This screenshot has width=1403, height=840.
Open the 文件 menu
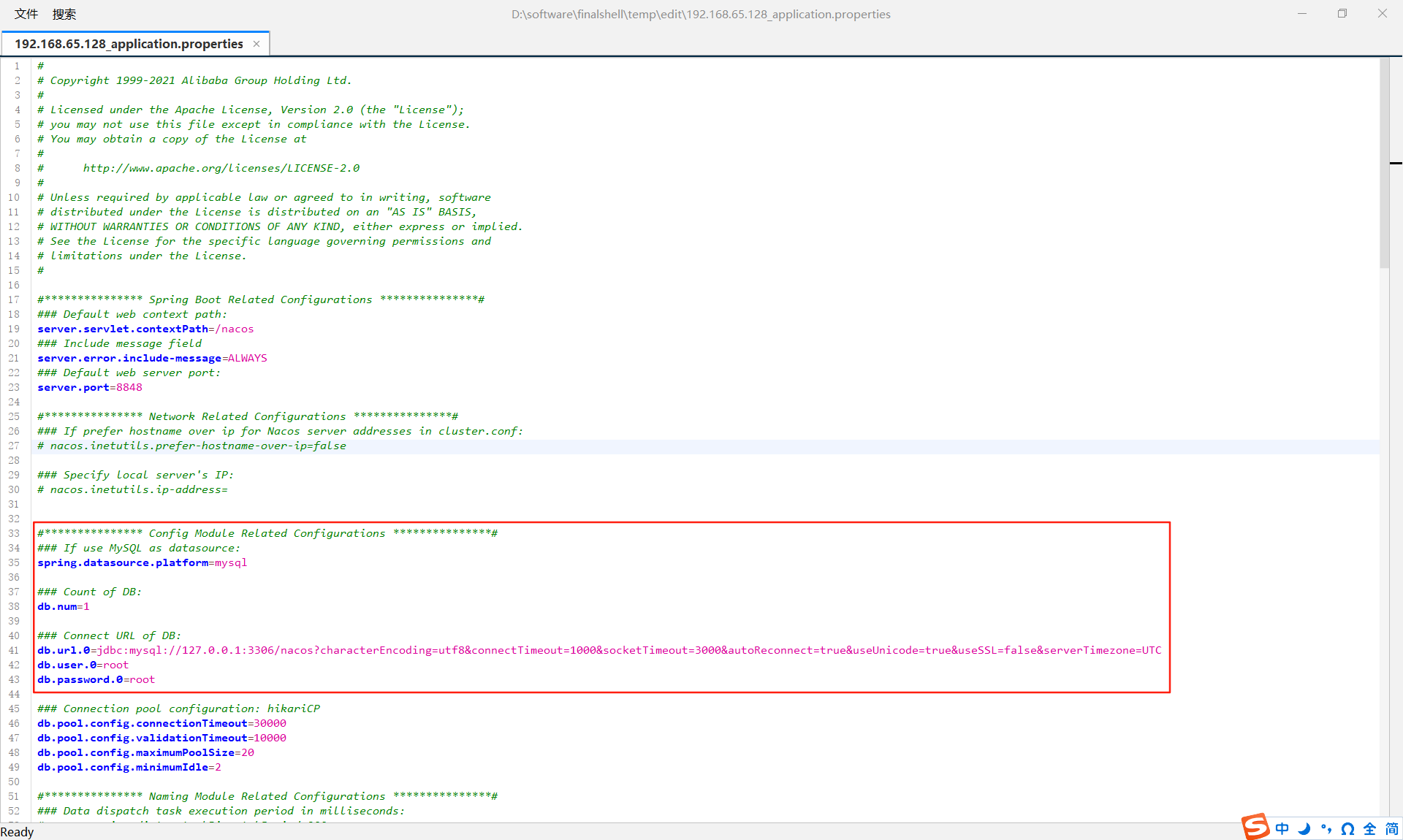pyautogui.click(x=26, y=14)
